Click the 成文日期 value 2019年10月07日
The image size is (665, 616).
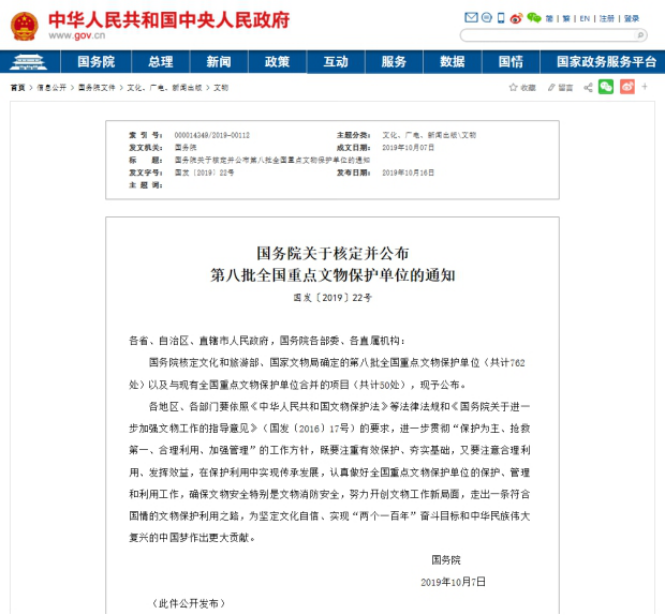pos(408,148)
